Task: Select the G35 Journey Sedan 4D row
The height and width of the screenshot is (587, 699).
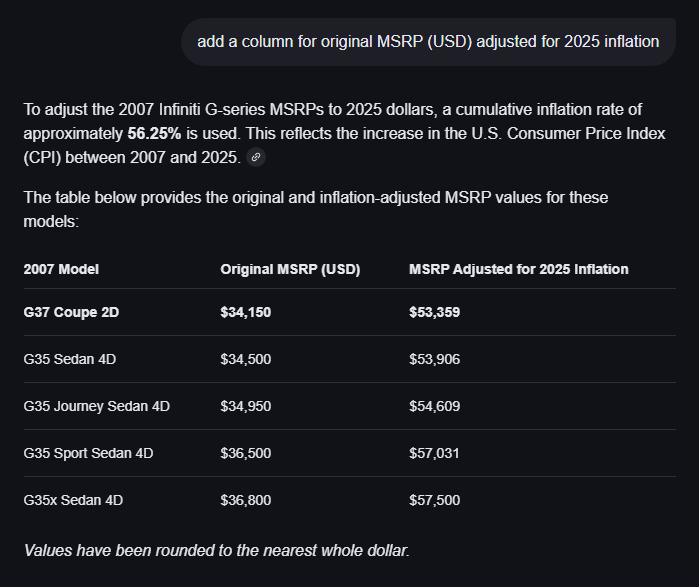Action: (350, 406)
